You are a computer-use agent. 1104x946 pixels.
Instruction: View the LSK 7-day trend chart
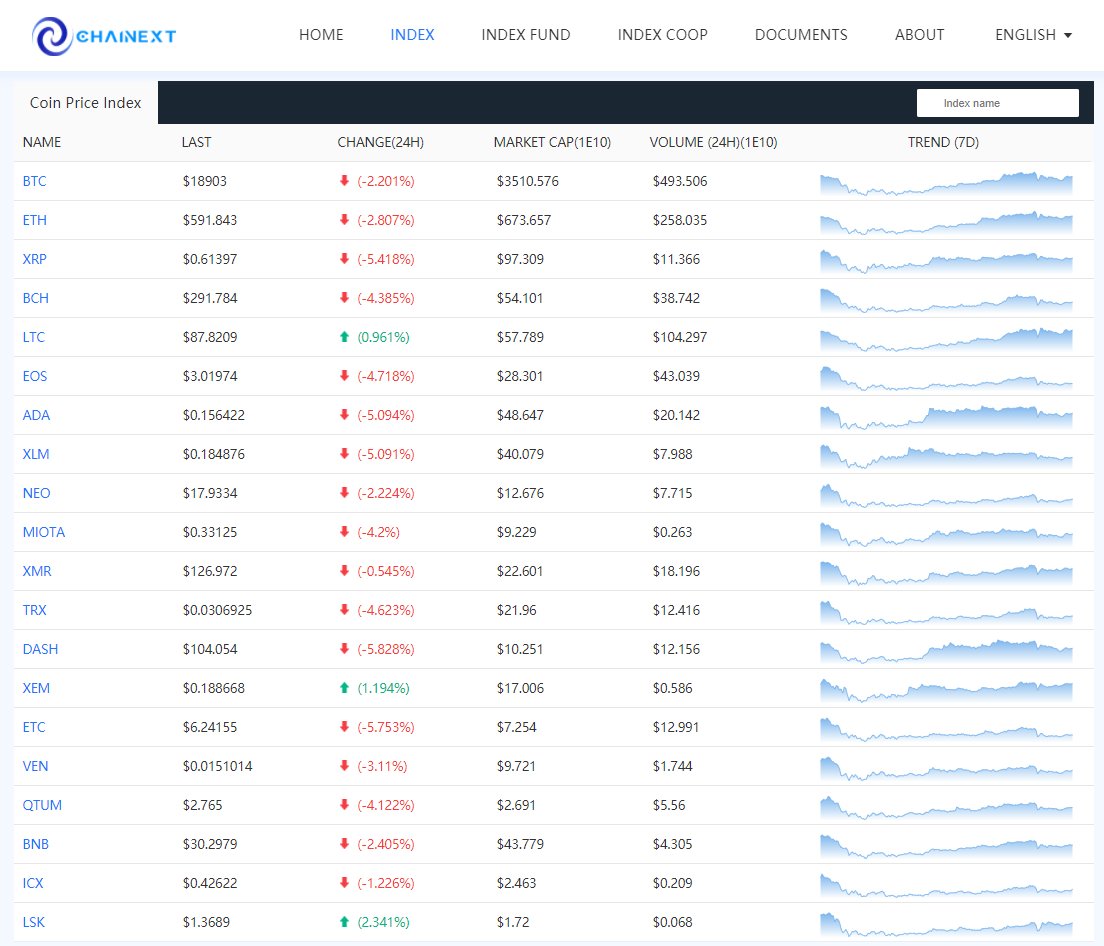click(946, 924)
